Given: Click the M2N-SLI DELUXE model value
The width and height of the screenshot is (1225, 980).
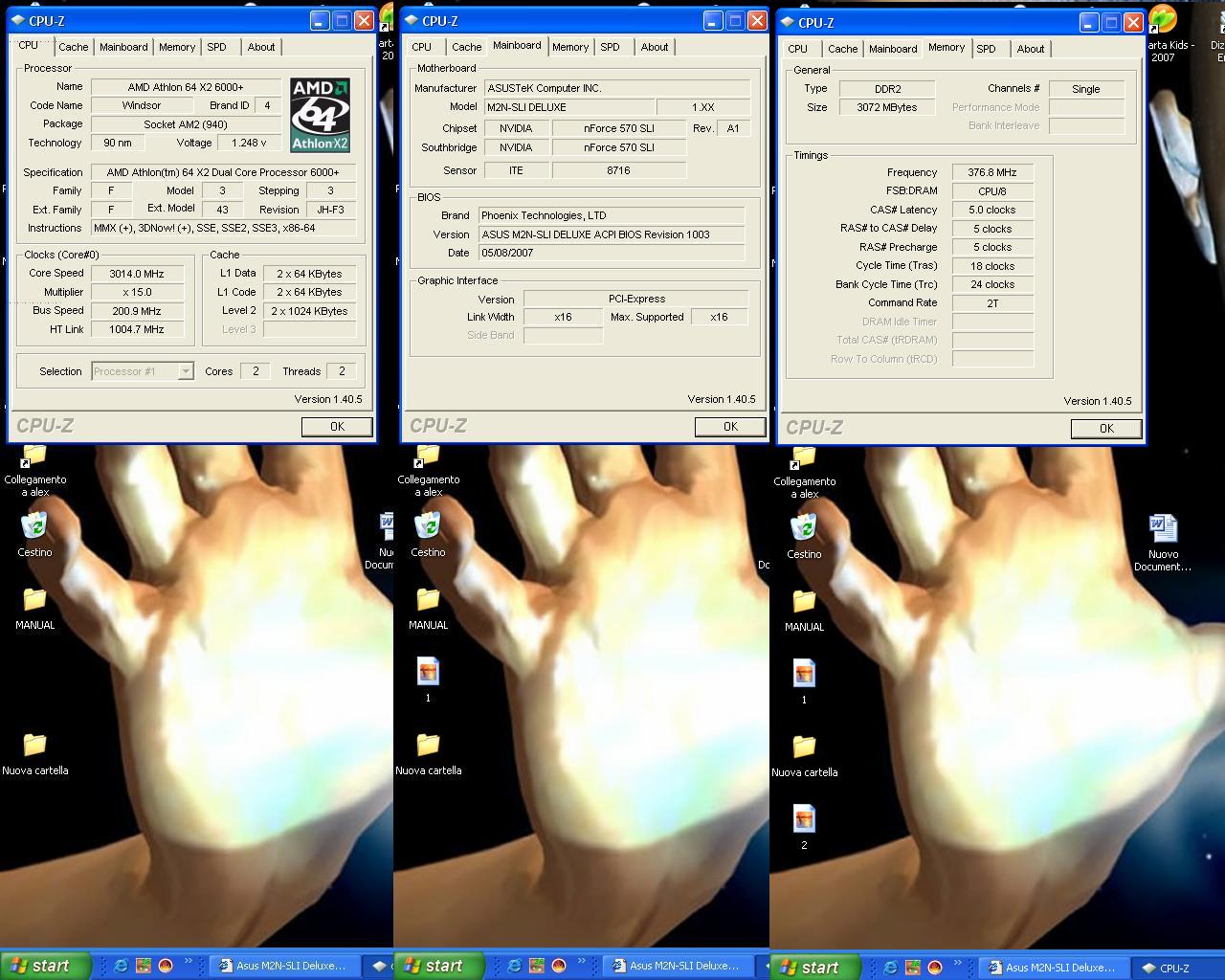Looking at the screenshot, I should point(568,107).
